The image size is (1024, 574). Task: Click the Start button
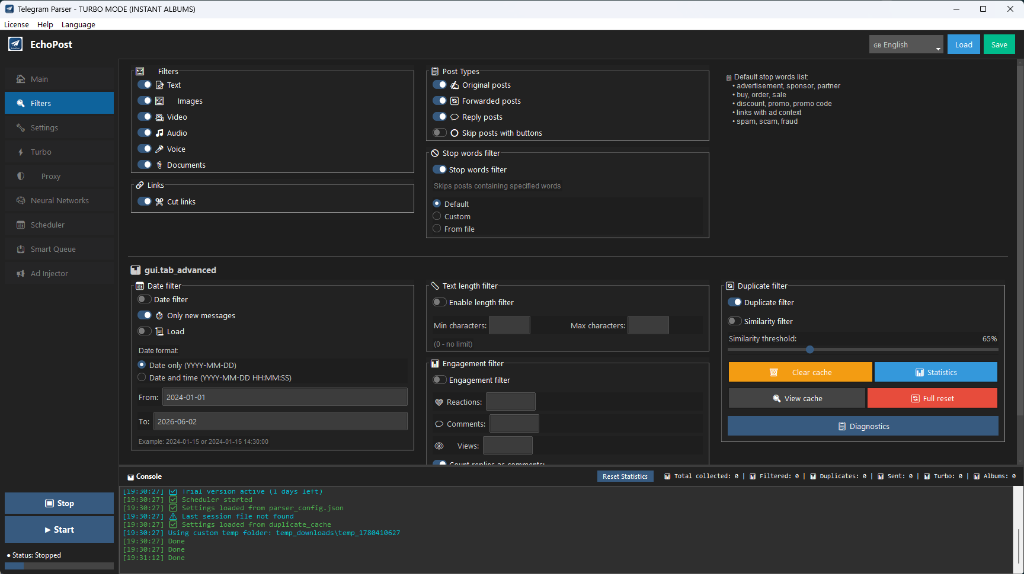pos(59,530)
